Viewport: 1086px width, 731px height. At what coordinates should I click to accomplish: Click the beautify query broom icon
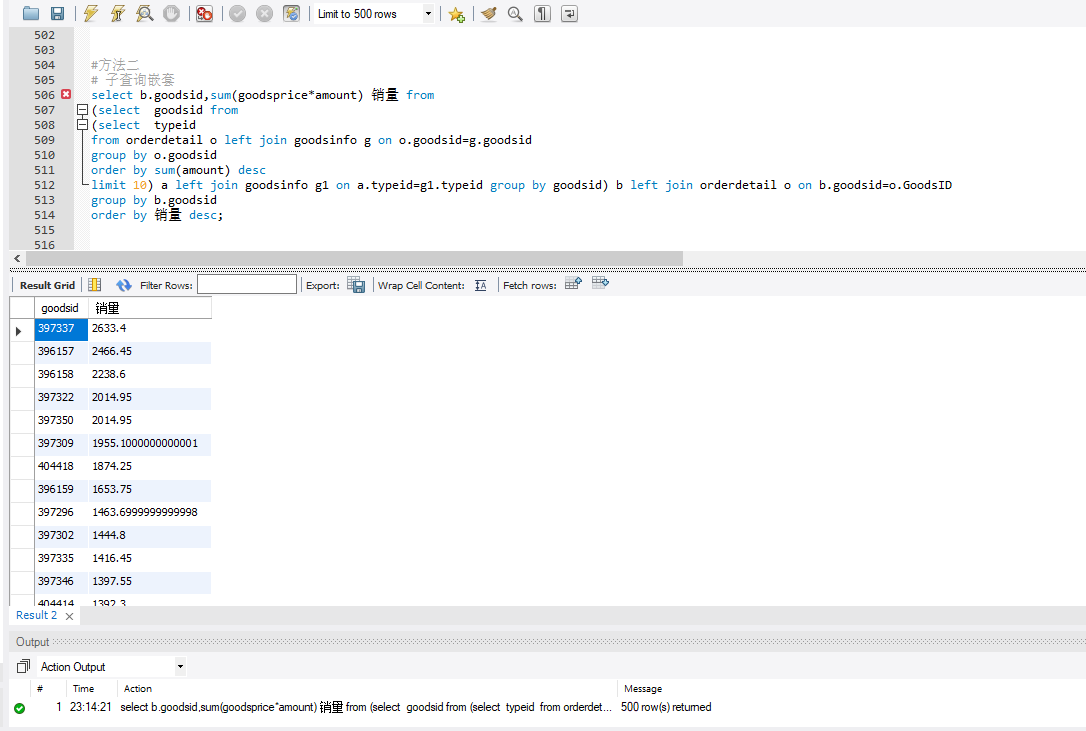coord(488,14)
